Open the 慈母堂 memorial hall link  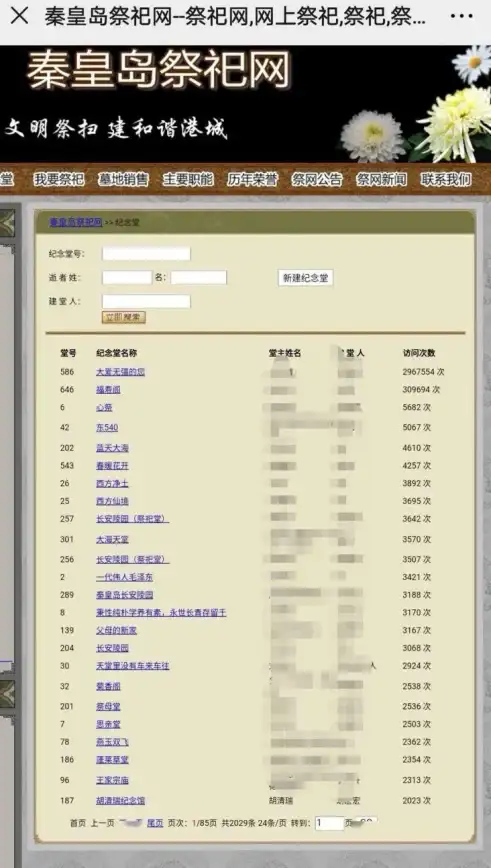click(108, 706)
